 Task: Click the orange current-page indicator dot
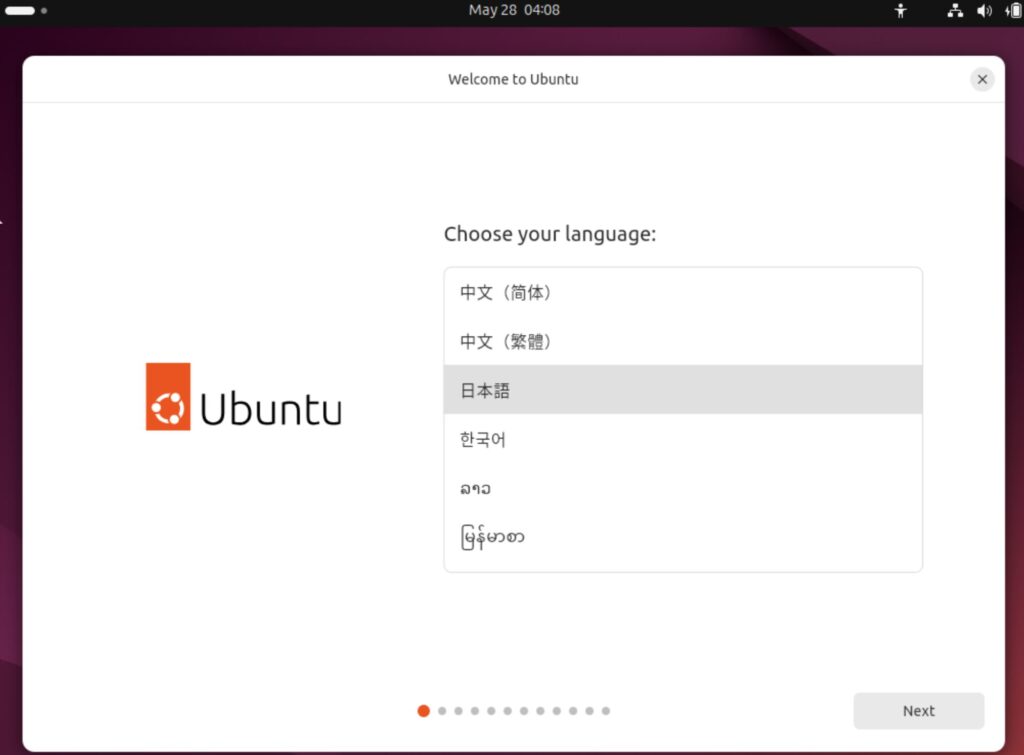tap(423, 711)
